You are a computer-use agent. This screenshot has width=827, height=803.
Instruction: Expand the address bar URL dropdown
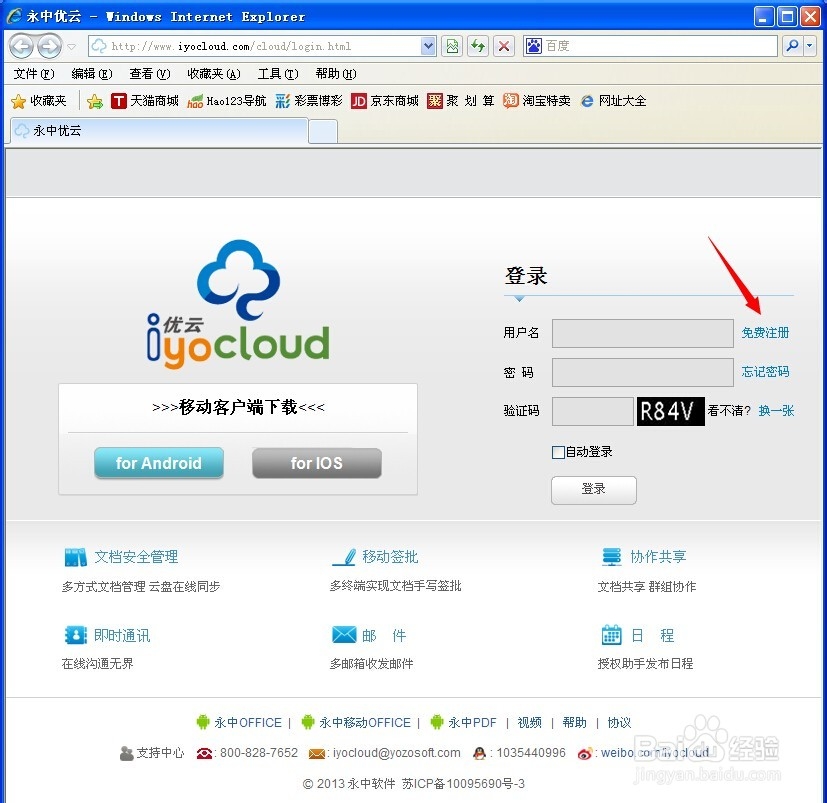[x=428, y=46]
